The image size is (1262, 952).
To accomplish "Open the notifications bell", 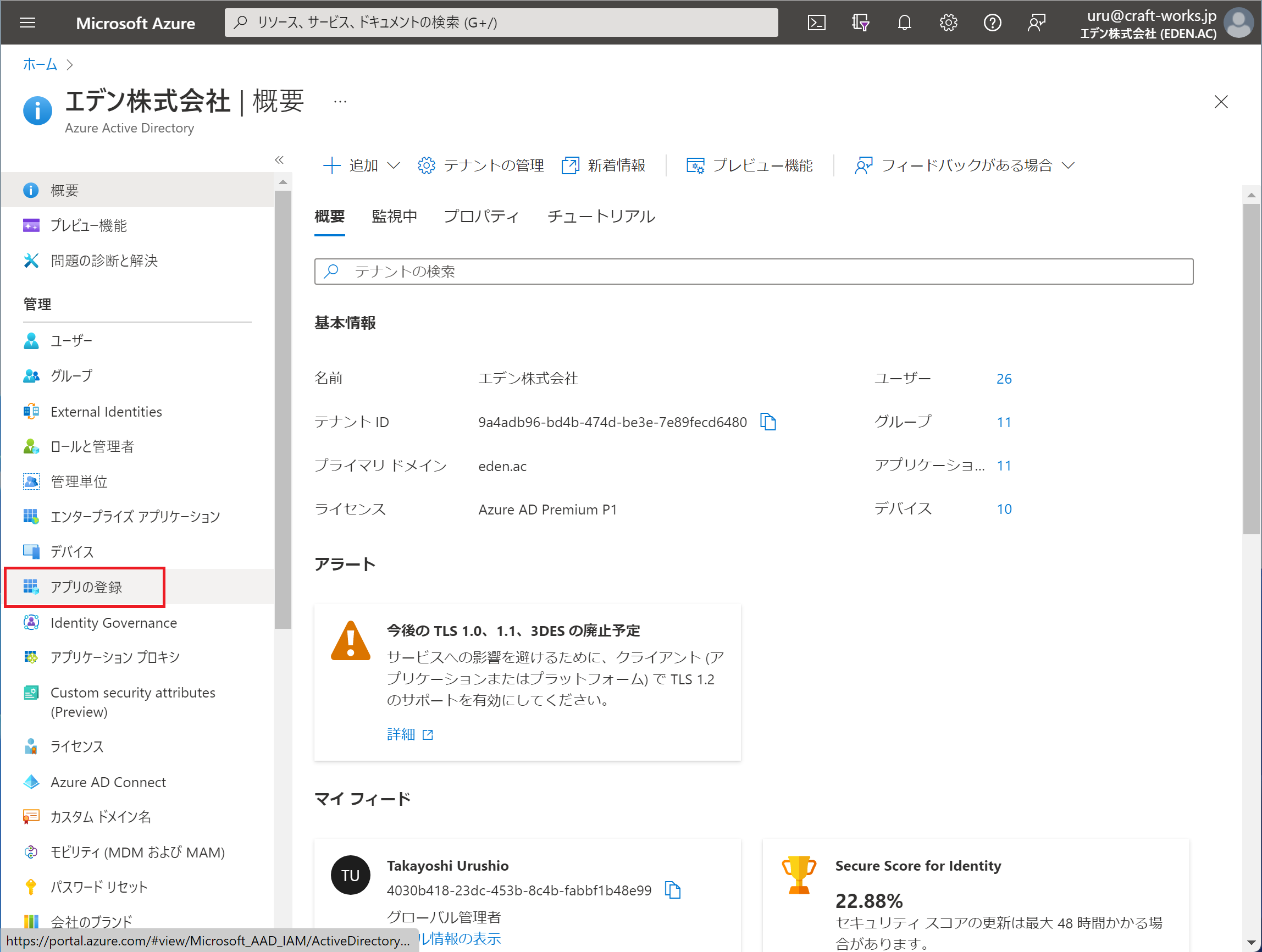I will 904,23.
